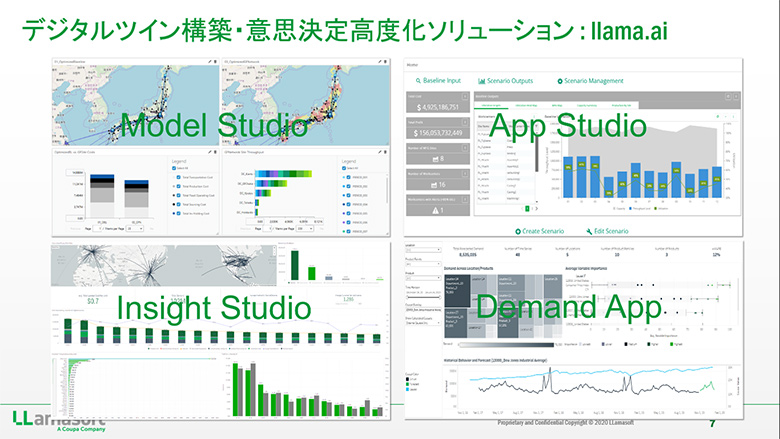Viewport: 780px width, 439px height.
Task: Click the Site Throughput legend scrollbar
Action: [388, 191]
